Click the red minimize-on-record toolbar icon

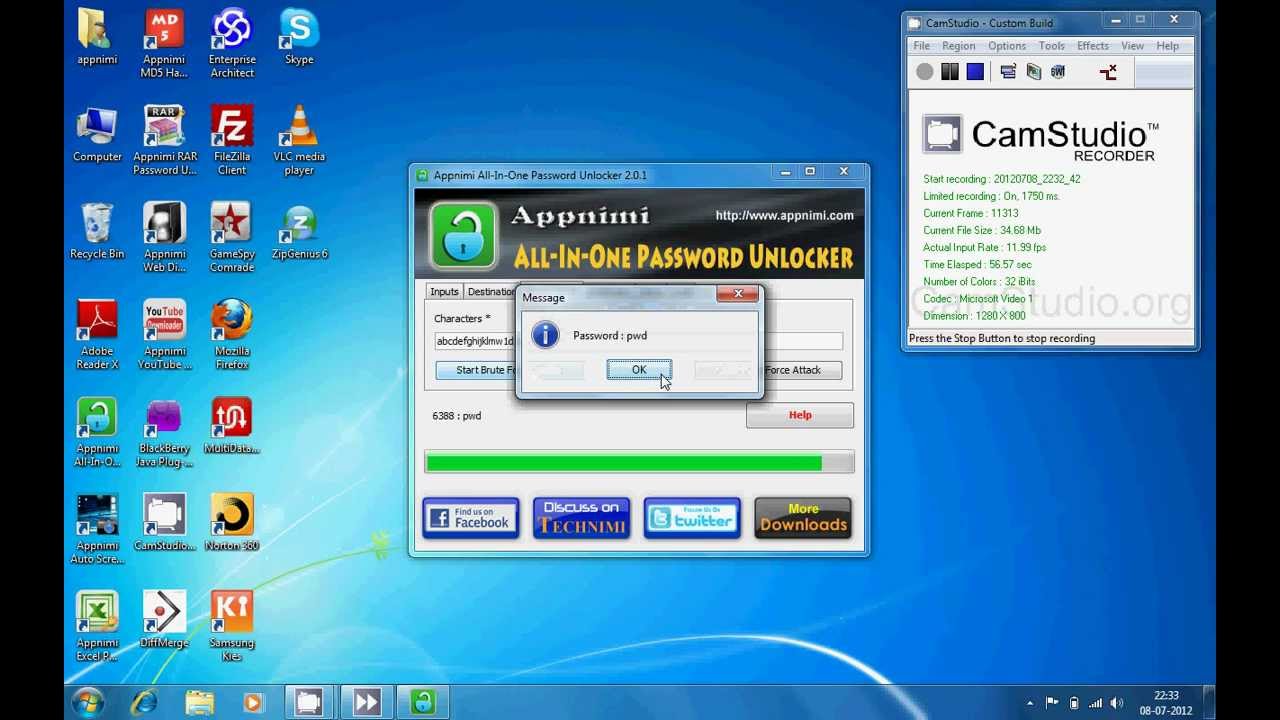[x=1108, y=72]
